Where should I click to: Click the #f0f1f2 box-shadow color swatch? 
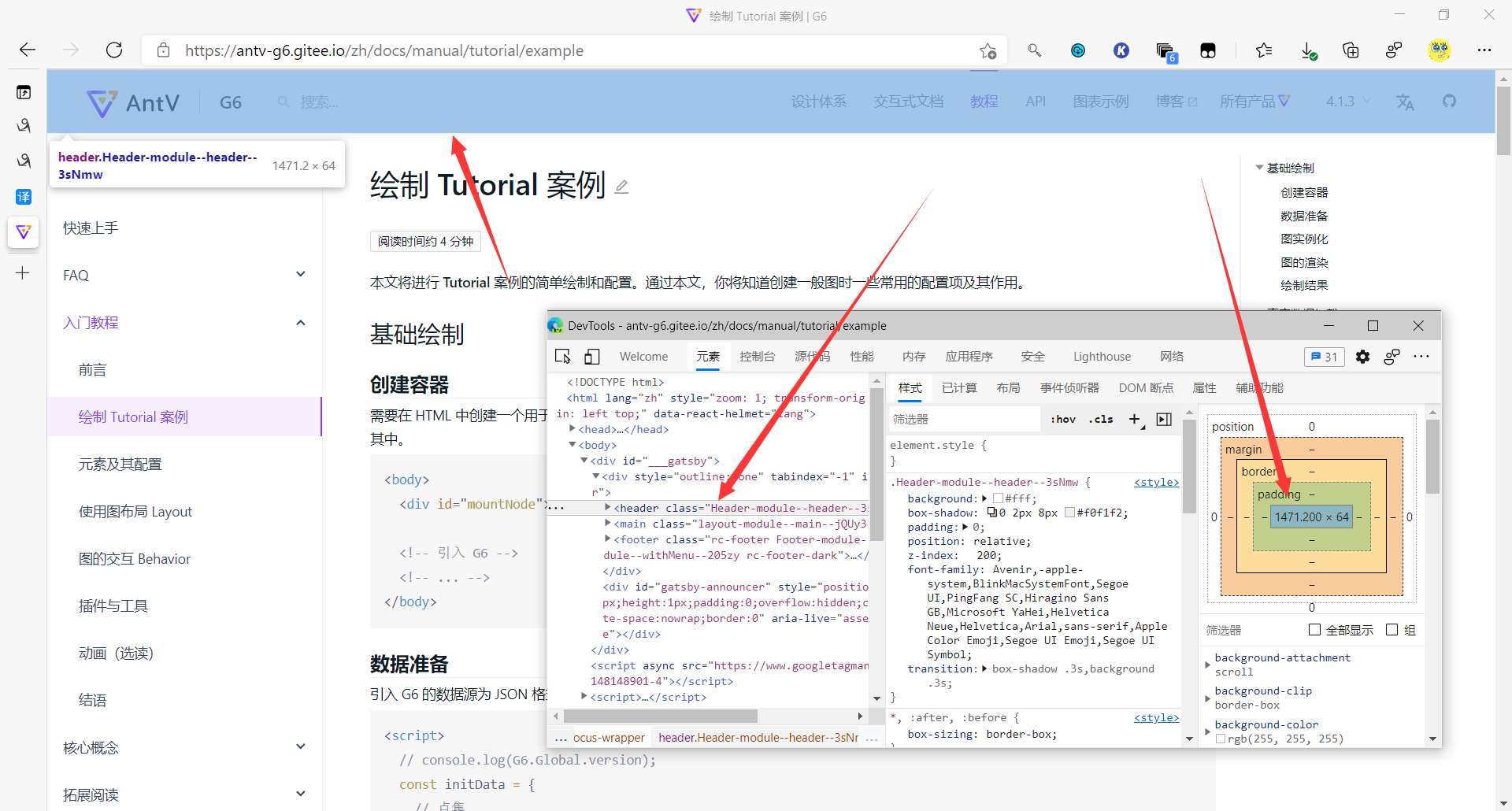pos(1069,513)
